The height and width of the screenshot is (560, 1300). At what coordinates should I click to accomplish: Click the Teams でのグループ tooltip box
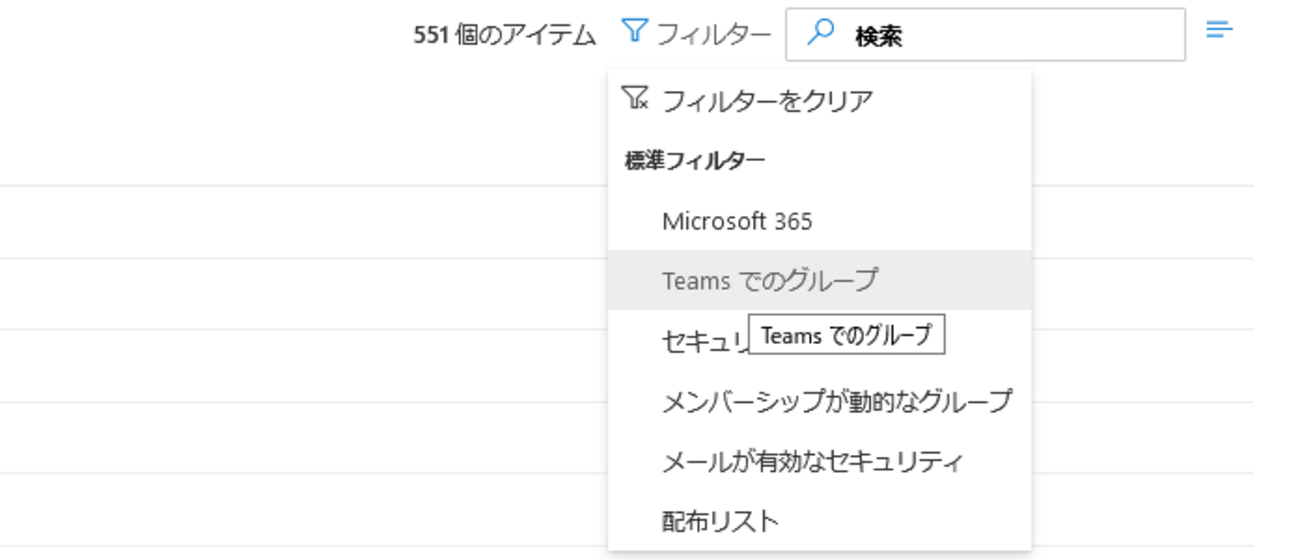coord(846,336)
